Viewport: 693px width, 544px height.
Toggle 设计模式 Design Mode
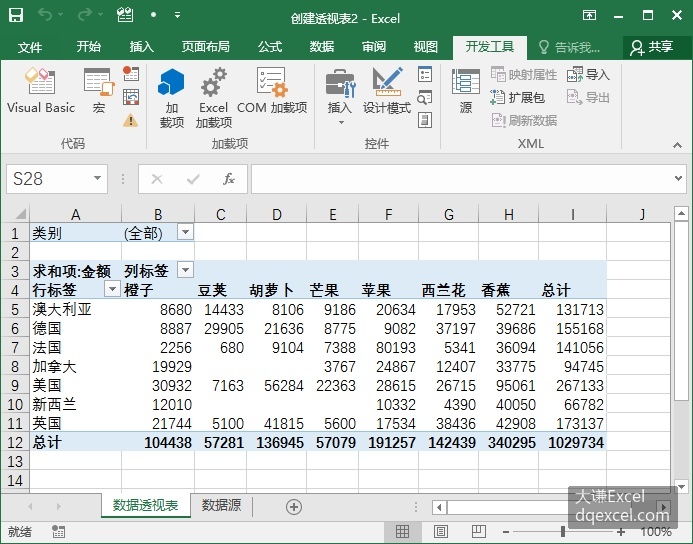[387, 91]
